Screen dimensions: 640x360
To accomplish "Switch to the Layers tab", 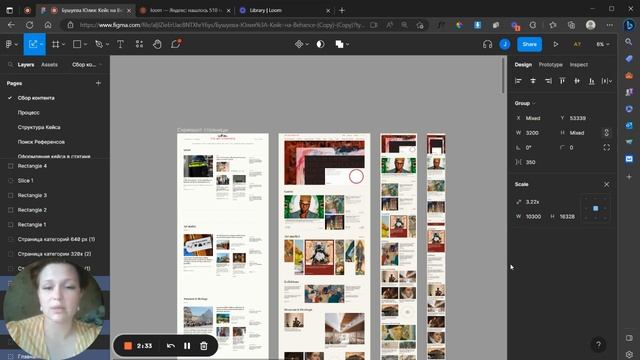I will click(x=26, y=64).
